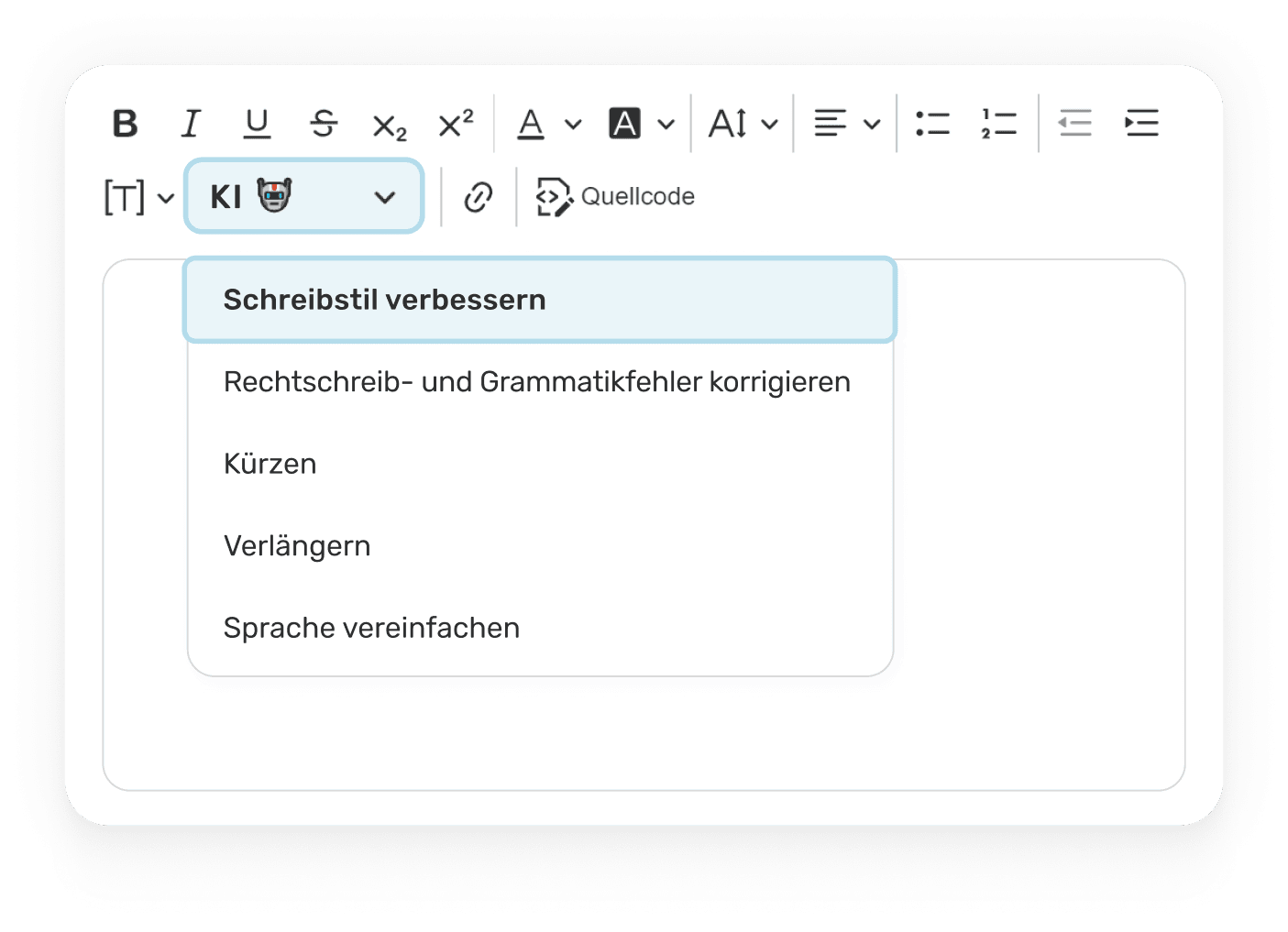Toggle bold formatting
The height and width of the screenshot is (932, 1288).
(x=126, y=123)
